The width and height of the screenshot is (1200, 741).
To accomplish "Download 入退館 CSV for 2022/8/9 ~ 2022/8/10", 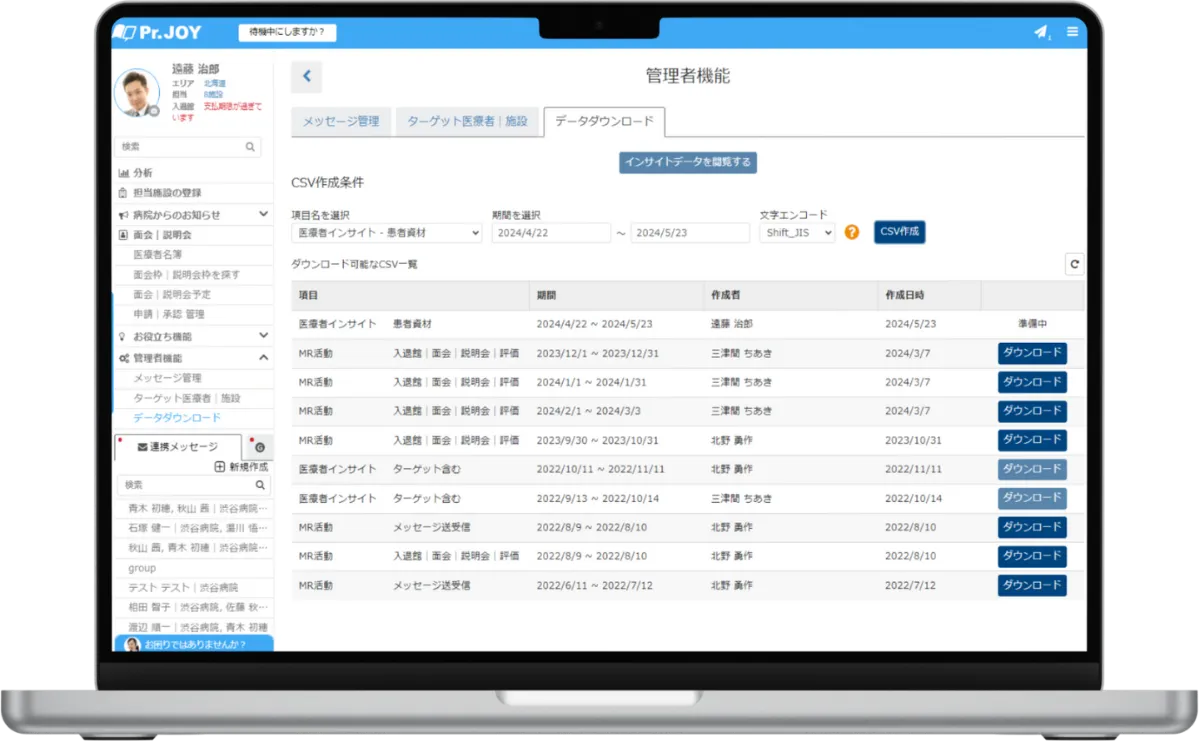I will pos(1032,556).
